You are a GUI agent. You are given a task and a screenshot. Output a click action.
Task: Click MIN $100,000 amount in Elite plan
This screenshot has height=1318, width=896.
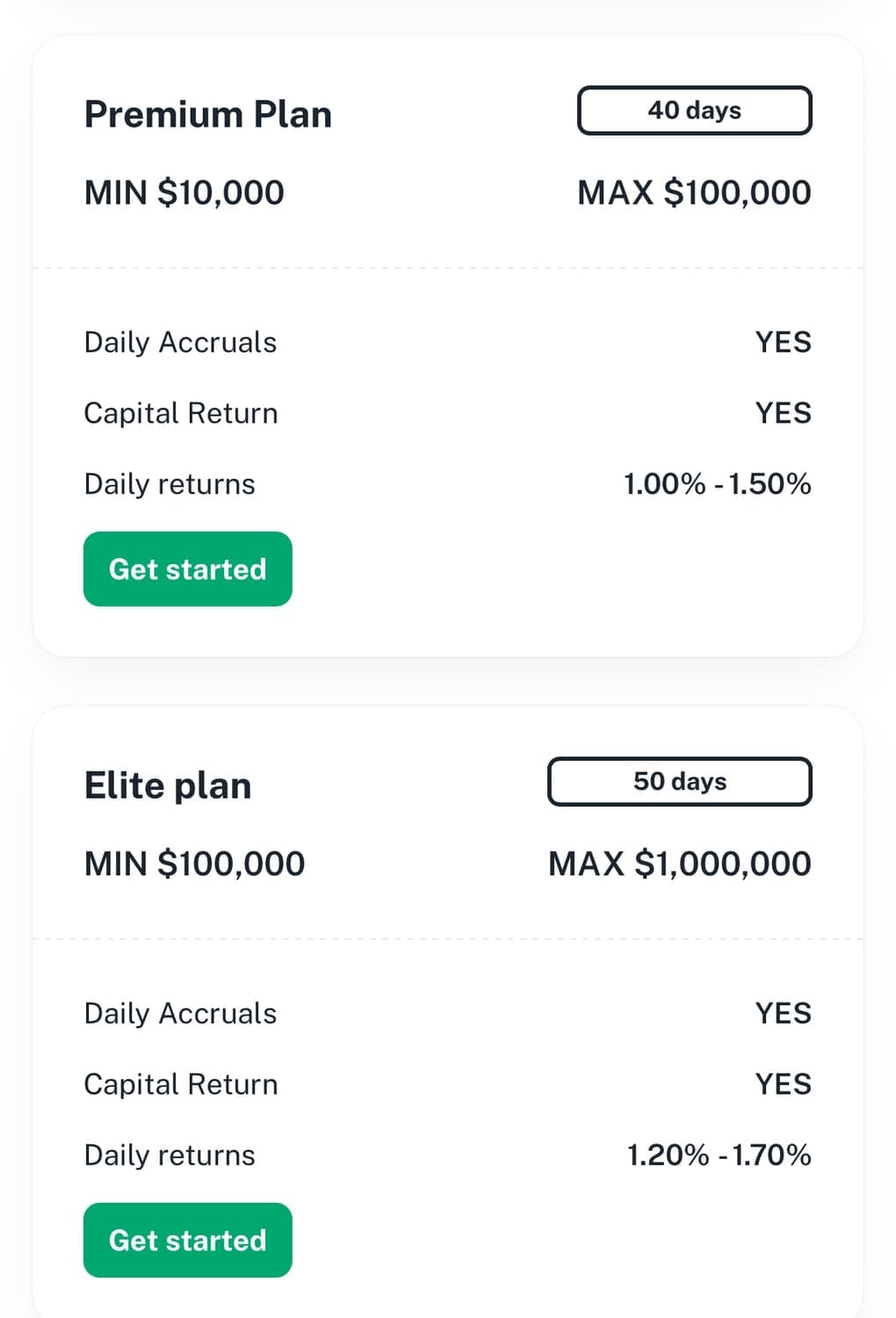click(x=194, y=864)
